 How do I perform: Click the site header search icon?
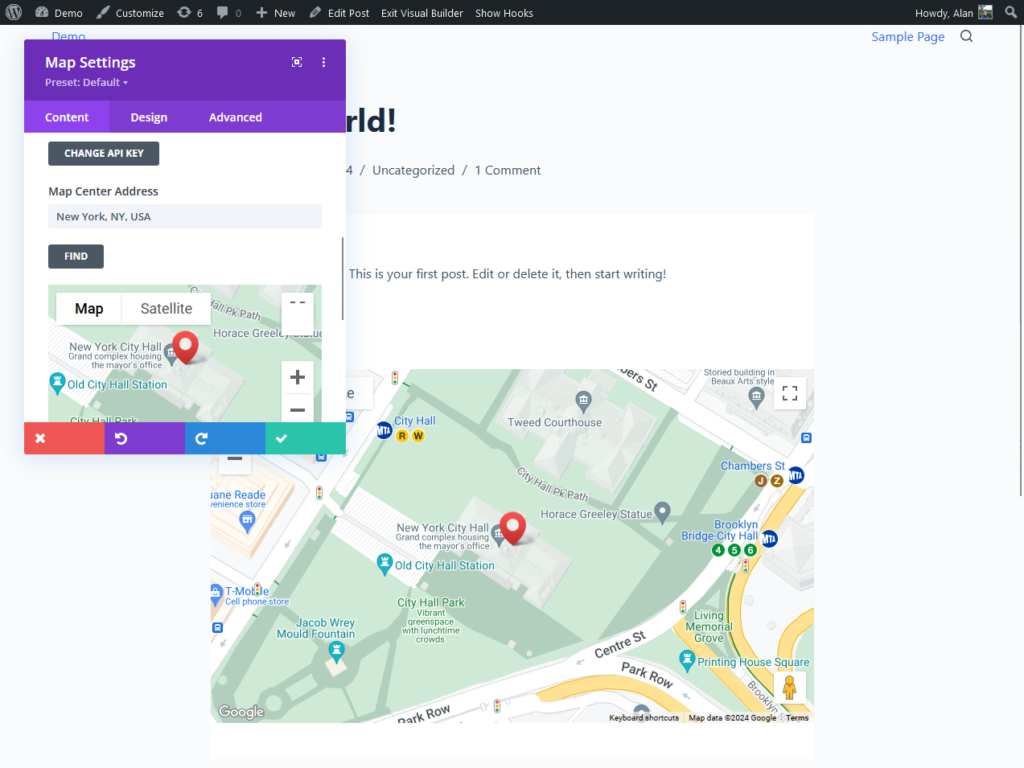[x=967, y=37]
